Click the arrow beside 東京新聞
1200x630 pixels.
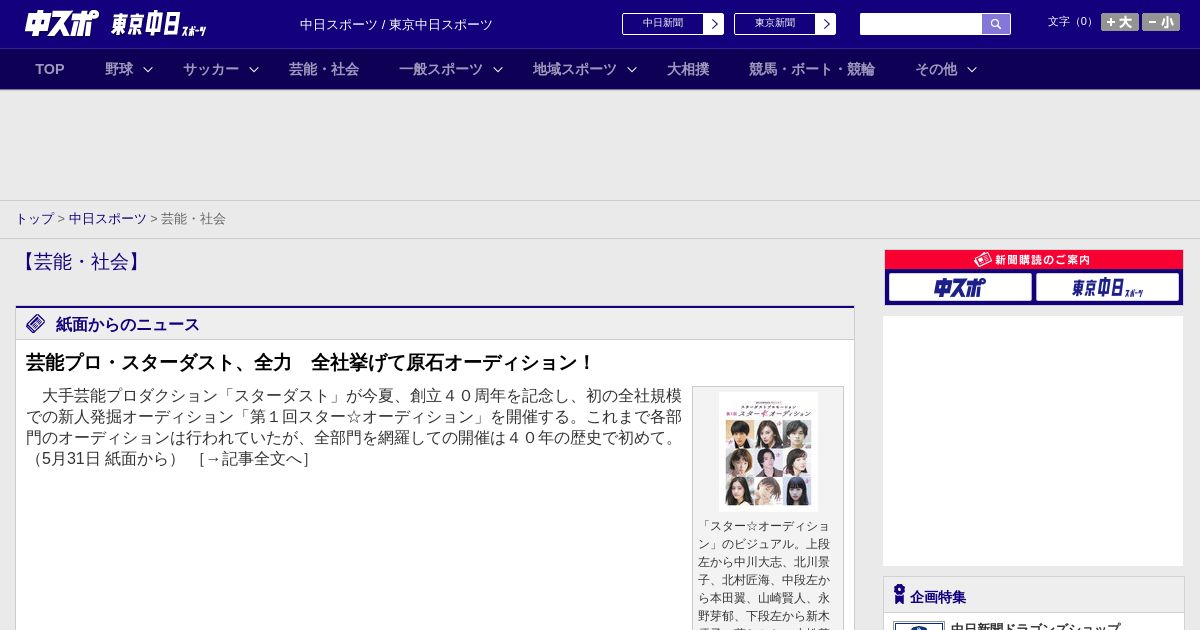(x=826, y=24)
